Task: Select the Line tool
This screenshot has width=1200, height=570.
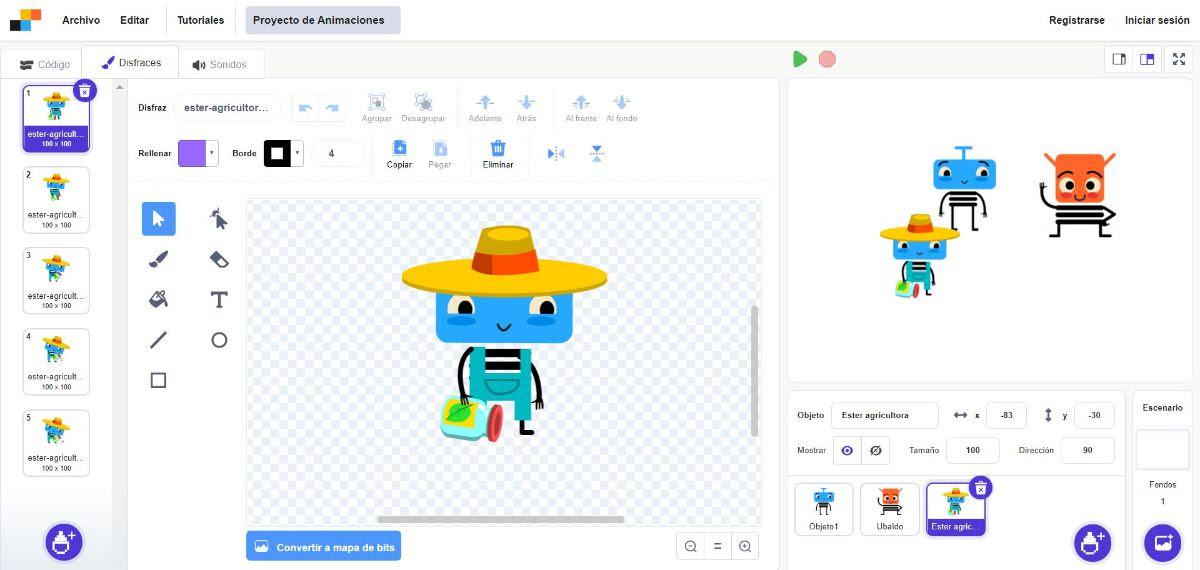Action: 158,340
